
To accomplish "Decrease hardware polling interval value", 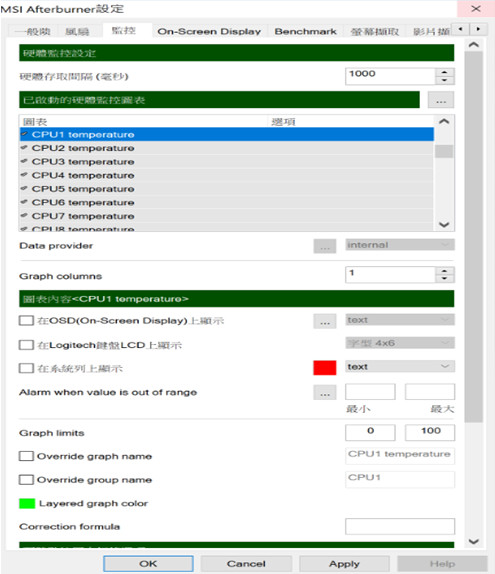I will (444, 80).
